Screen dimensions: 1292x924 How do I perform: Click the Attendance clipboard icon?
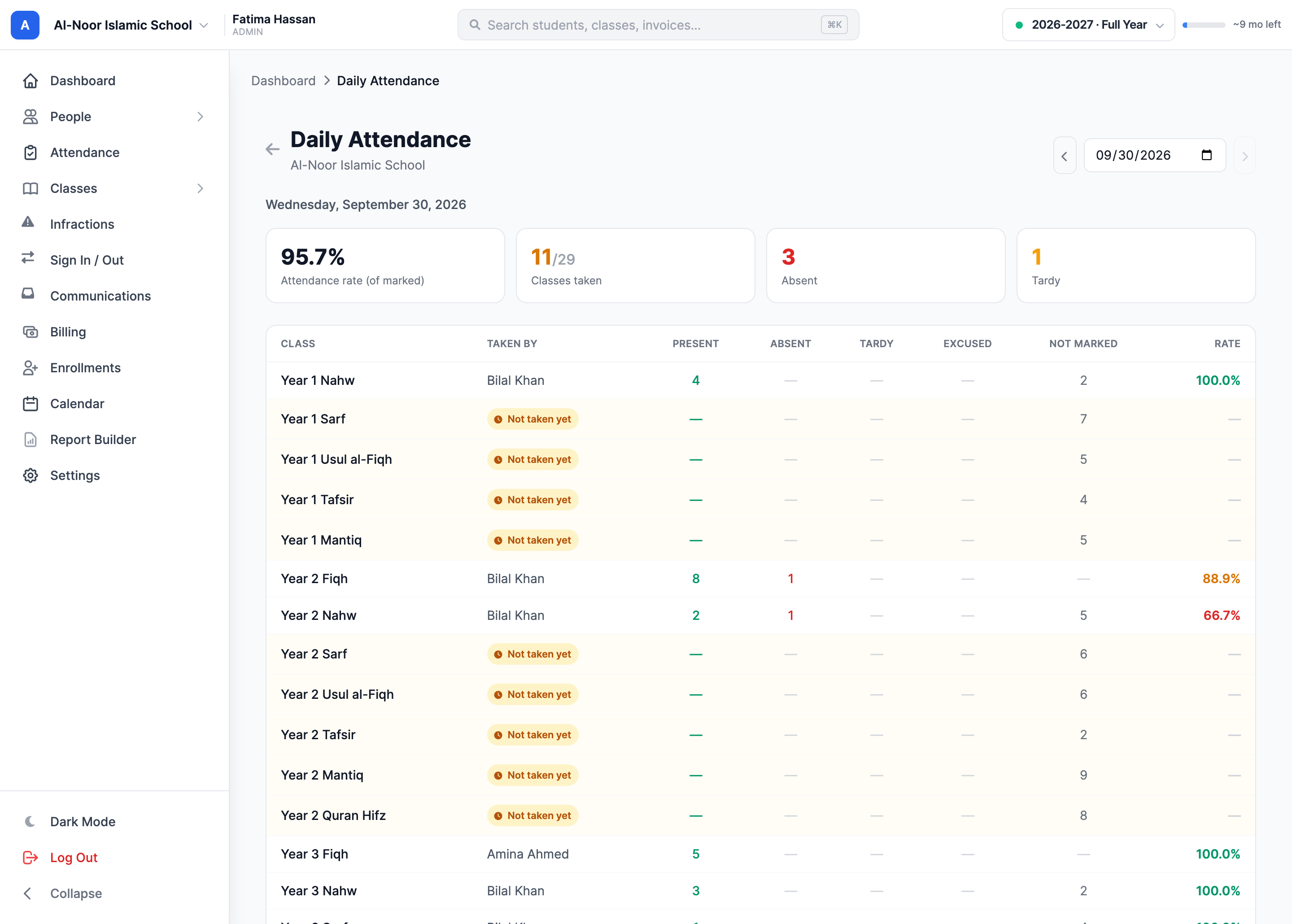30,153
